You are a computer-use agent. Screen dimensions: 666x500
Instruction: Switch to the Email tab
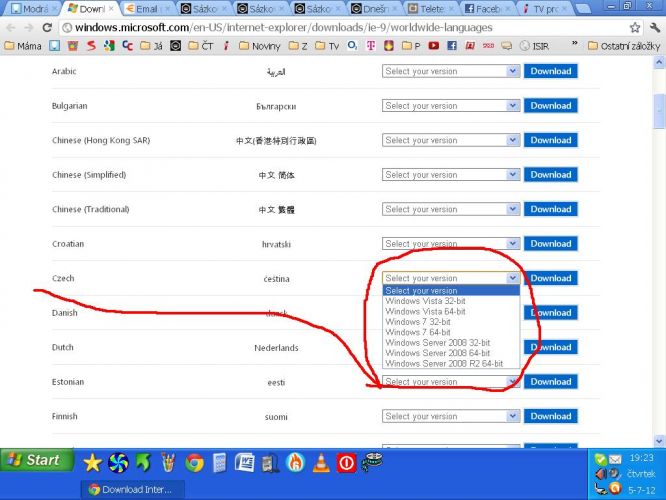[149, 8]
